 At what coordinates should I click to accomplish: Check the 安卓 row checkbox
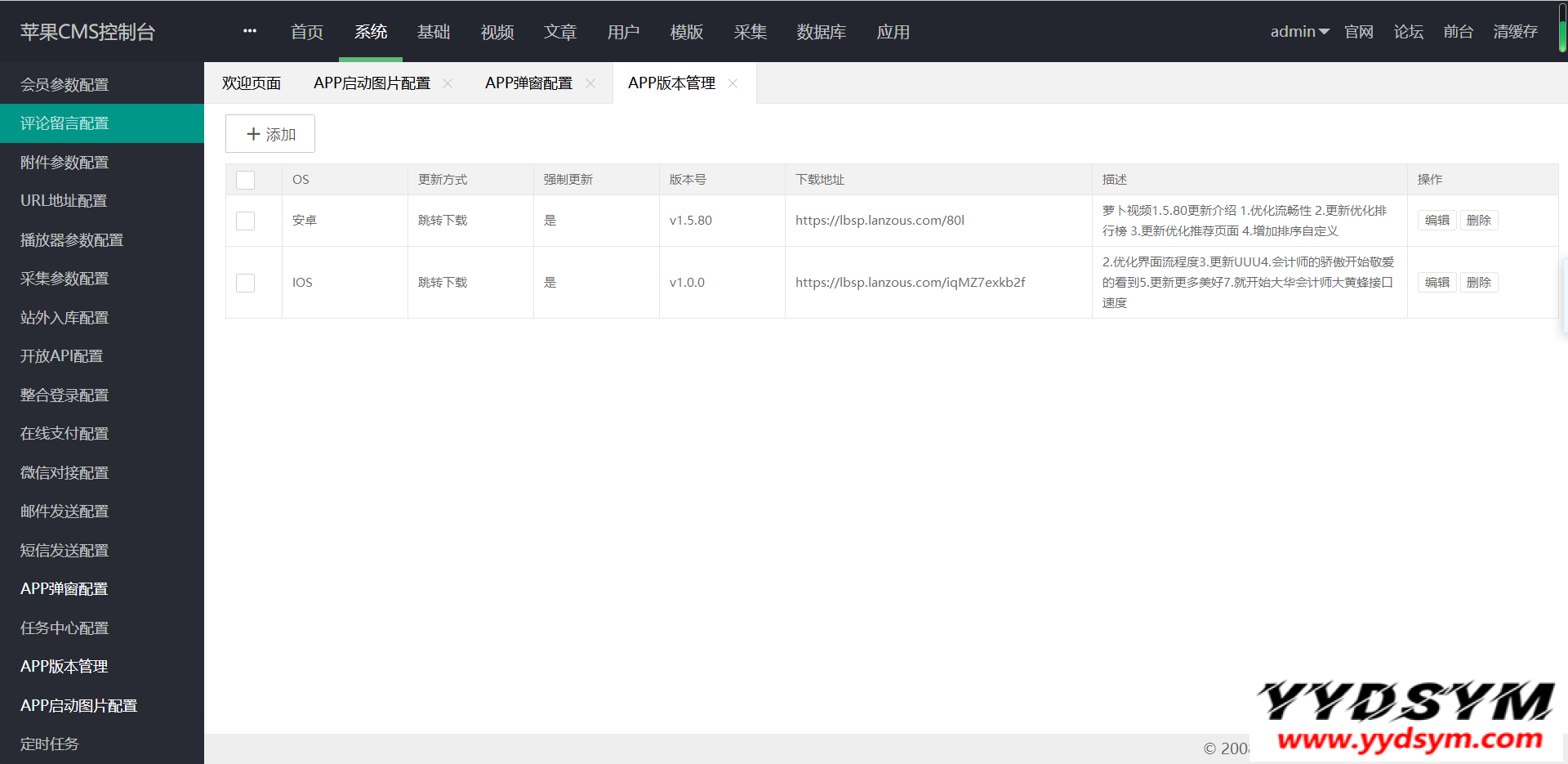click(x=245, y=221)
